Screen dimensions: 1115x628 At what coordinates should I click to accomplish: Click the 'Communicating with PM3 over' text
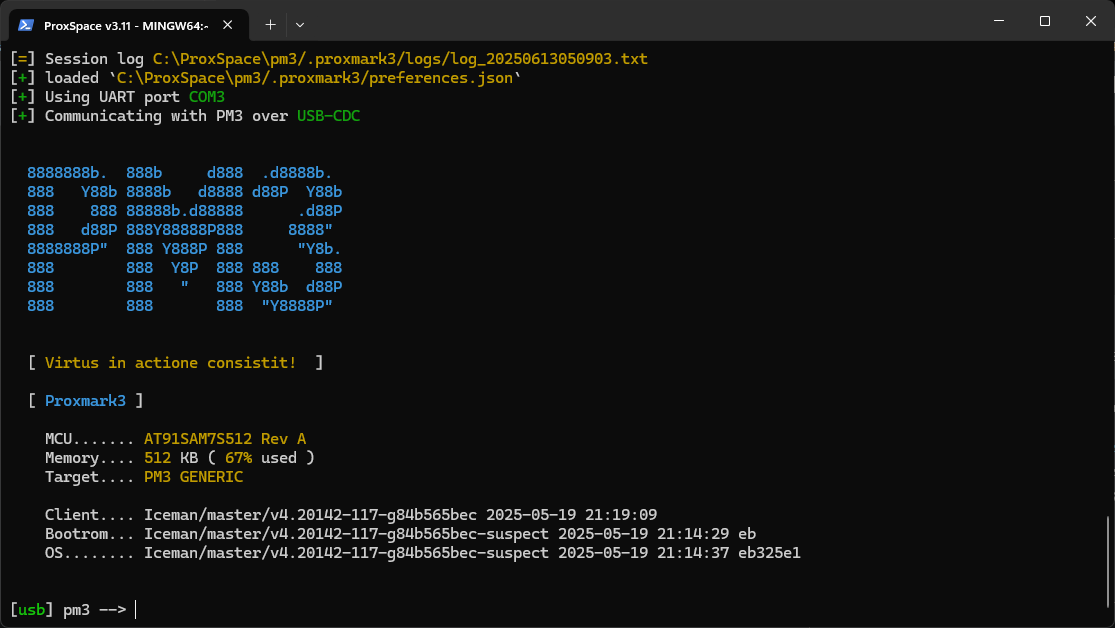click(x=166, y=116)
